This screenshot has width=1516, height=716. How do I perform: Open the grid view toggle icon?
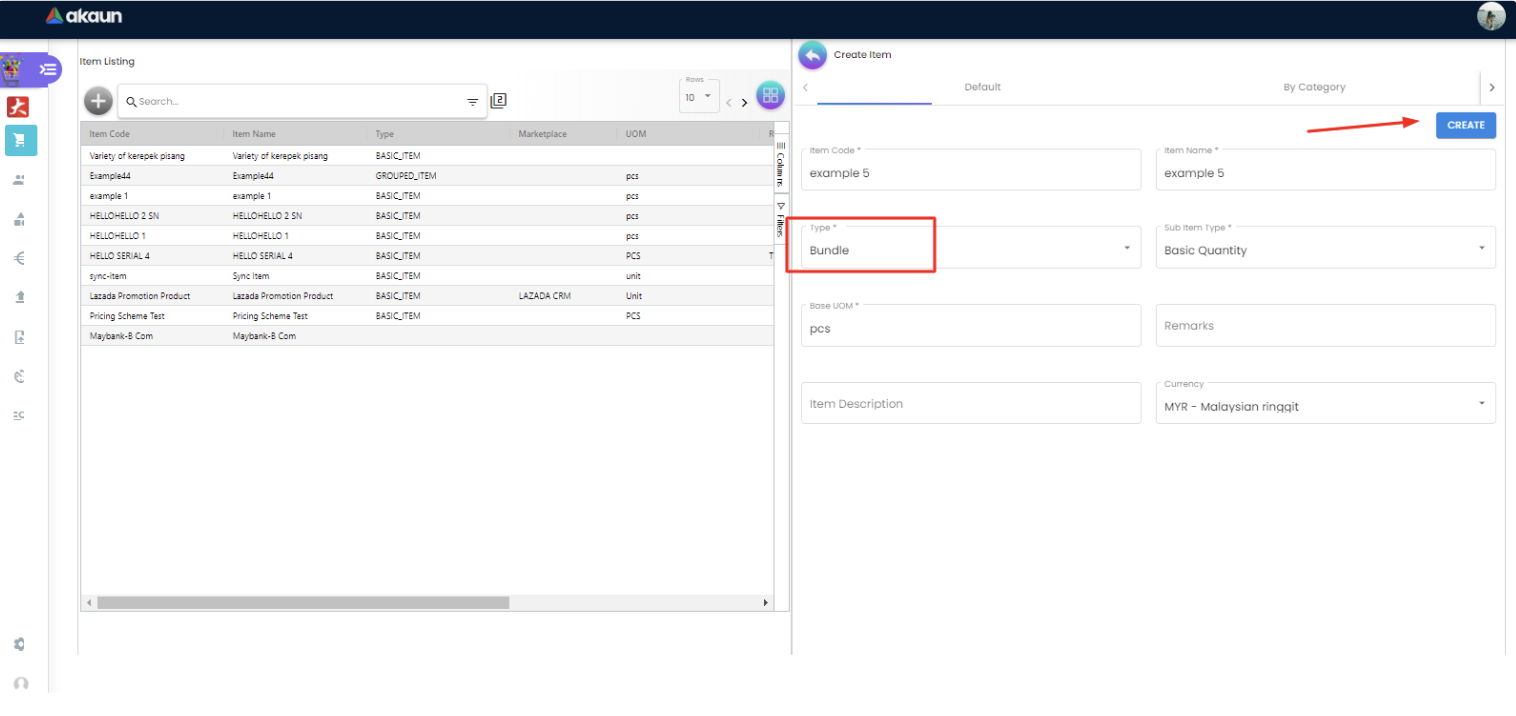coord(769,96)
